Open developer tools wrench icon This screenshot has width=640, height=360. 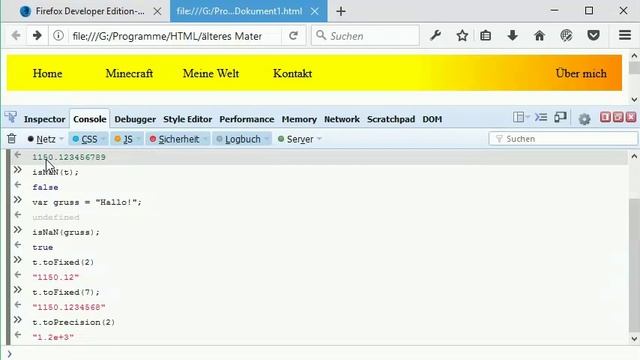(x=435, y=36)
